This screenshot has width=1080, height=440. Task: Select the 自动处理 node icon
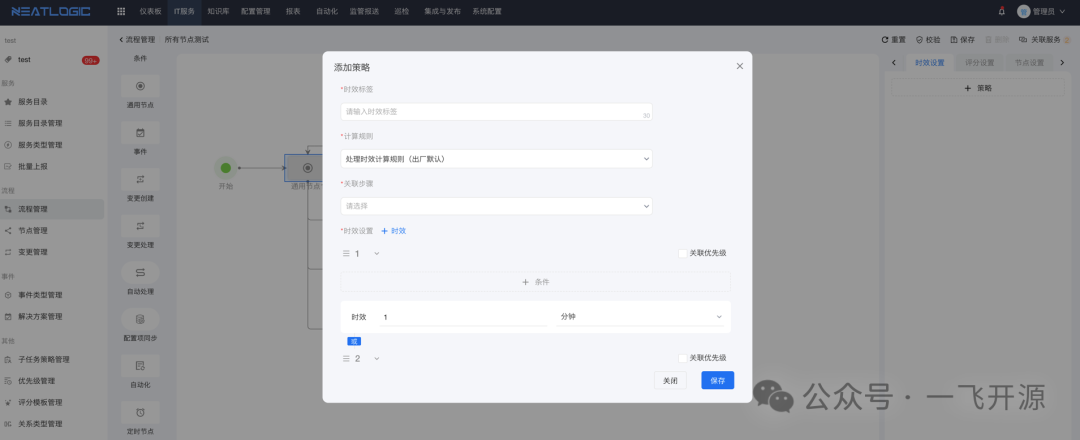141,273
